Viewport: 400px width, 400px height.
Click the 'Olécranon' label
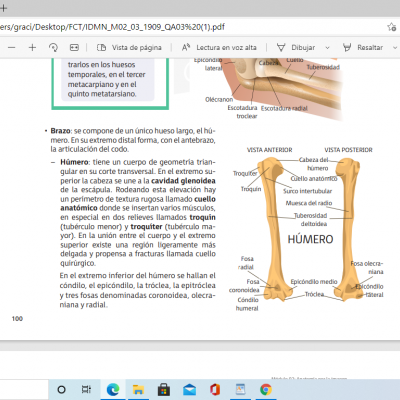pos(219,99)
